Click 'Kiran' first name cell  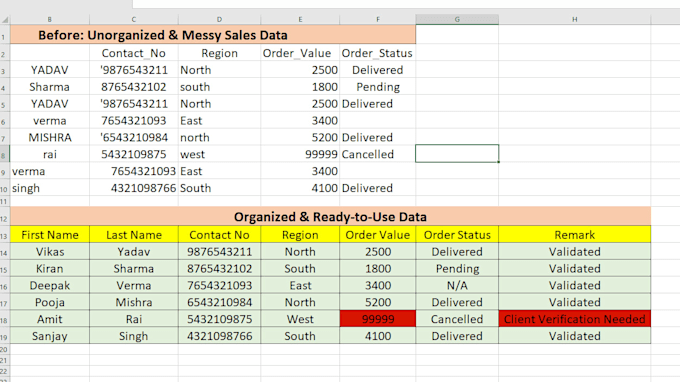[x=50, y=269]
